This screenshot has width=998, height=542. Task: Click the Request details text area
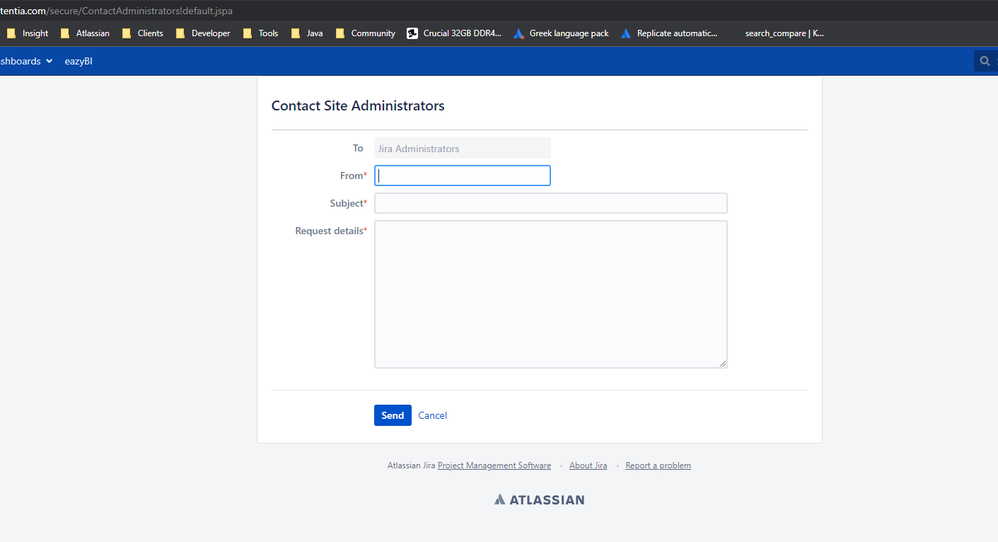[x=551, y=294]
